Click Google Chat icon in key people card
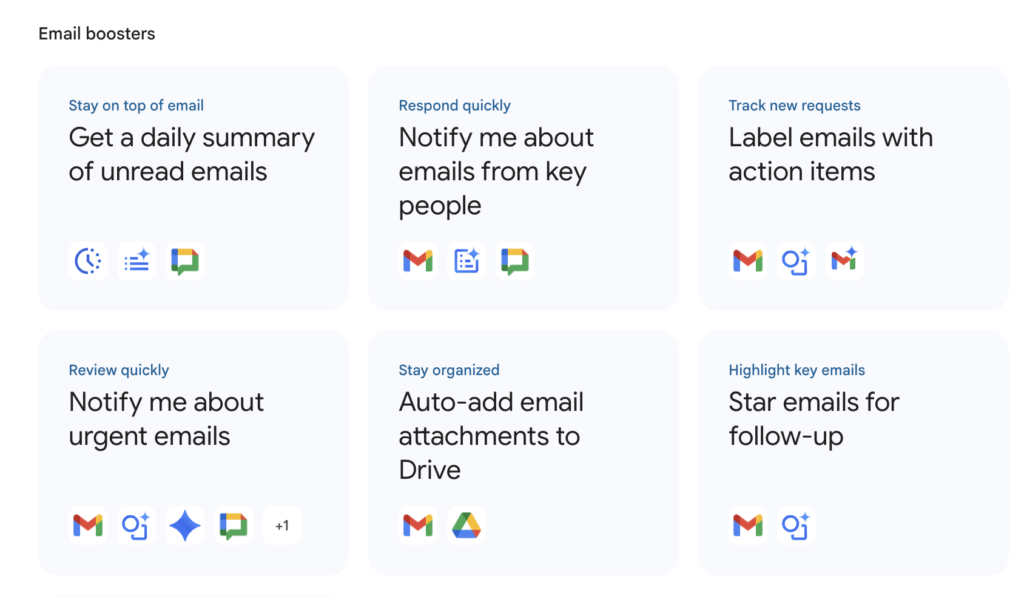This screenshot has height=596, width=1024. pos(515,262)
